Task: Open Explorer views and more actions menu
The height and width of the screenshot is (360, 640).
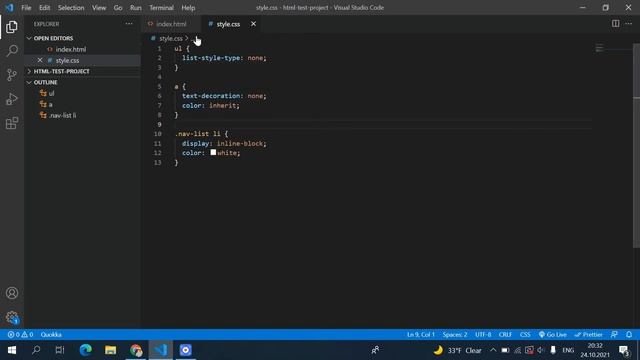Action: pos(129,24)
